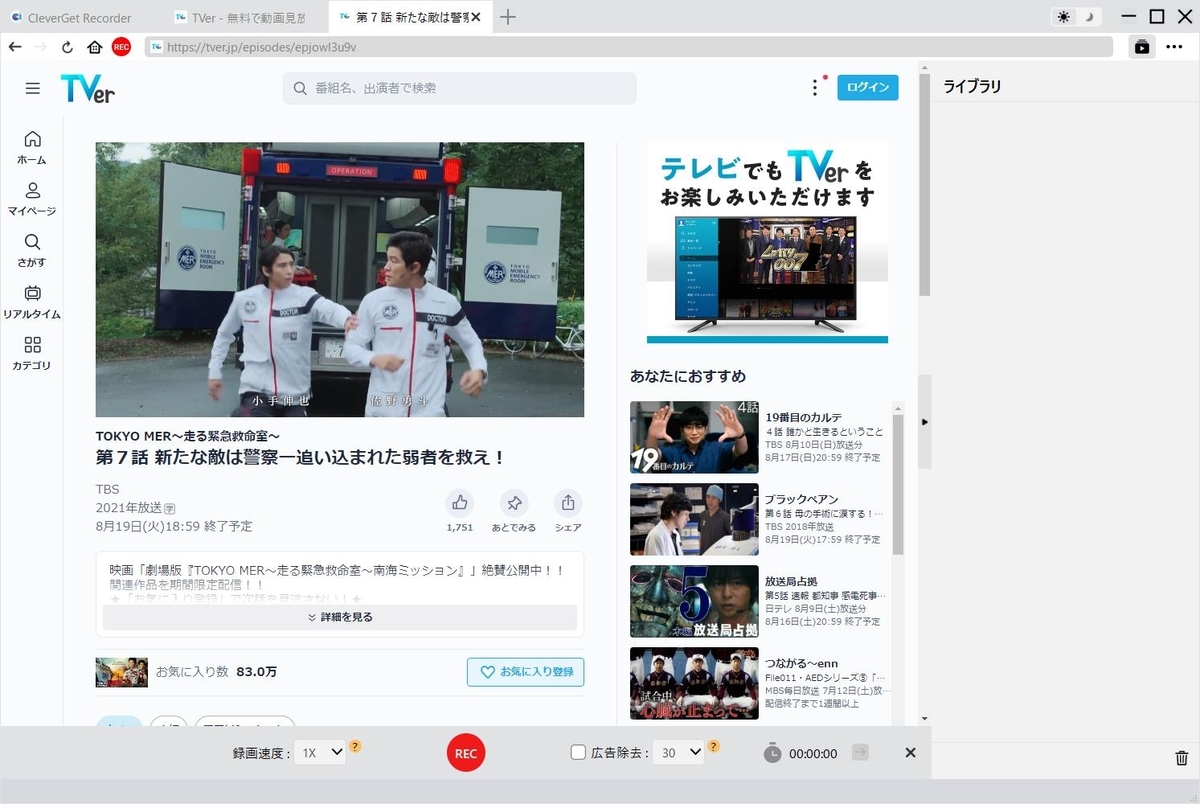
Task: Click the timer arrow button
Action: point(860,753)
